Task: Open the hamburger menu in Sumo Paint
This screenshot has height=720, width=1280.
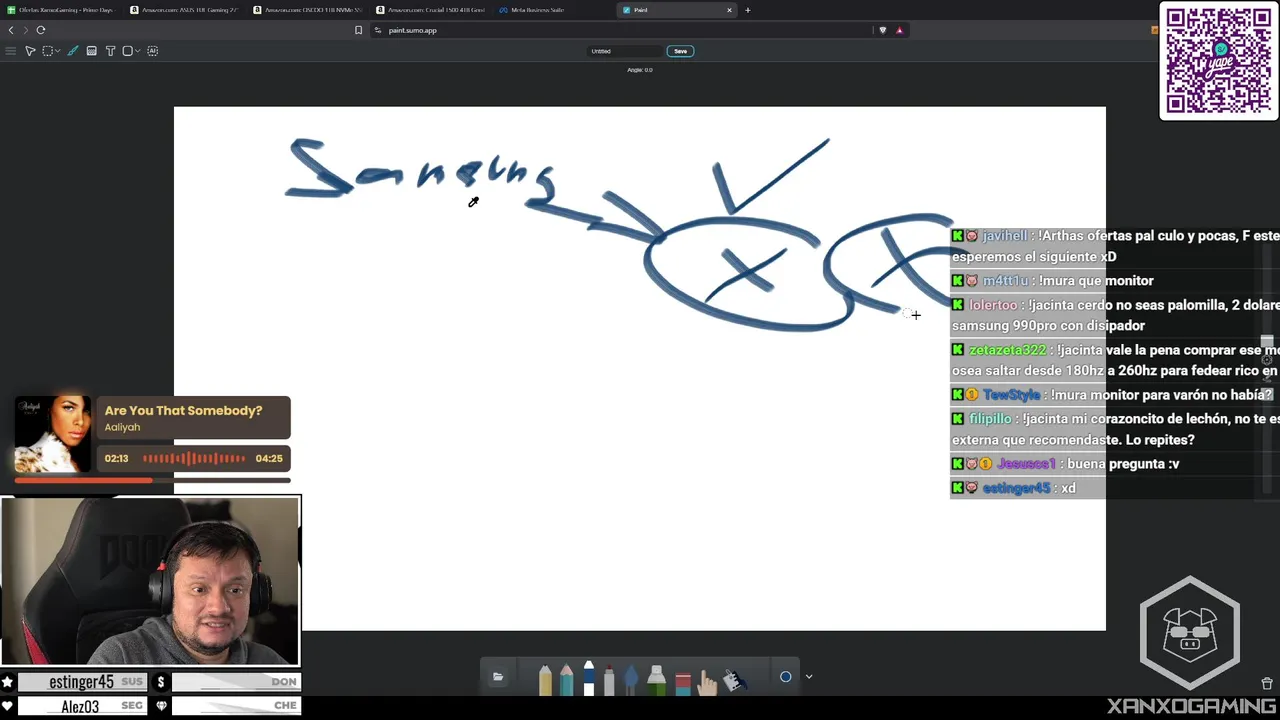Action: pos(11,51)
